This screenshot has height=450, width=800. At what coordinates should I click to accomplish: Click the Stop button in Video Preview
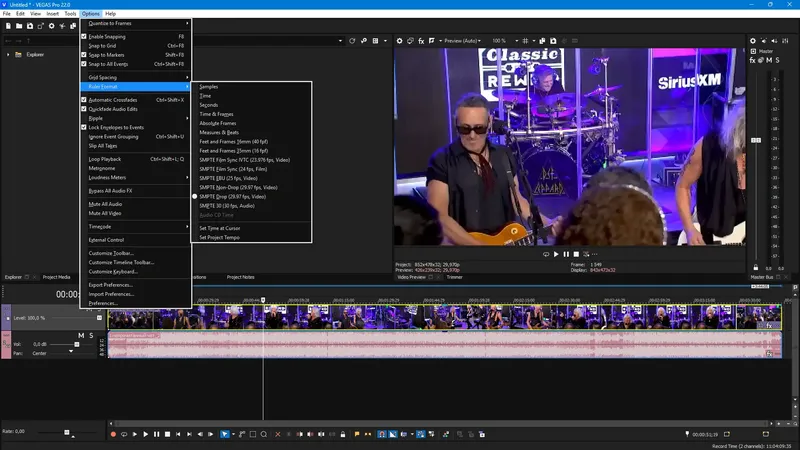577,254
